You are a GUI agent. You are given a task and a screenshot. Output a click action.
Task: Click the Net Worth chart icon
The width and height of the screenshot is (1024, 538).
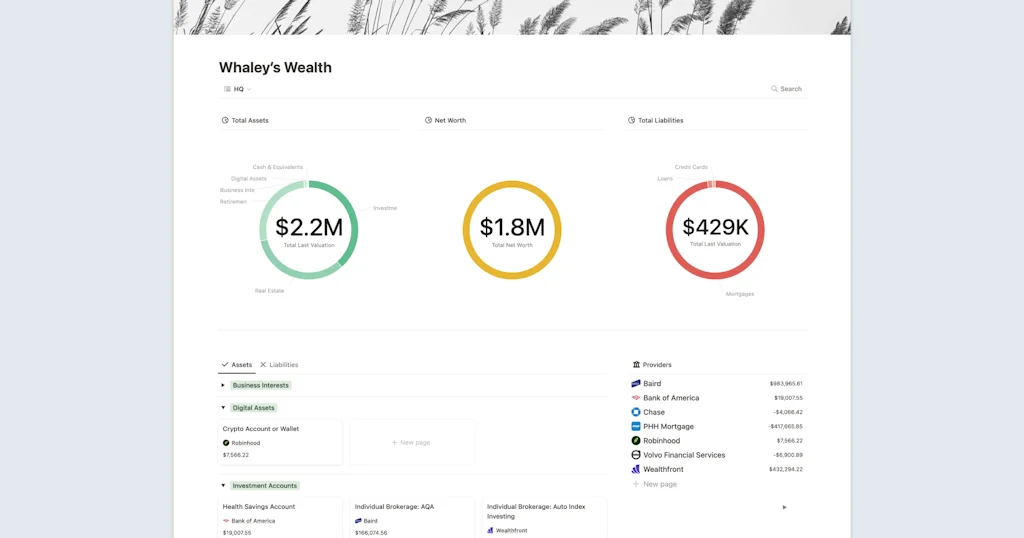click(428, 120)
